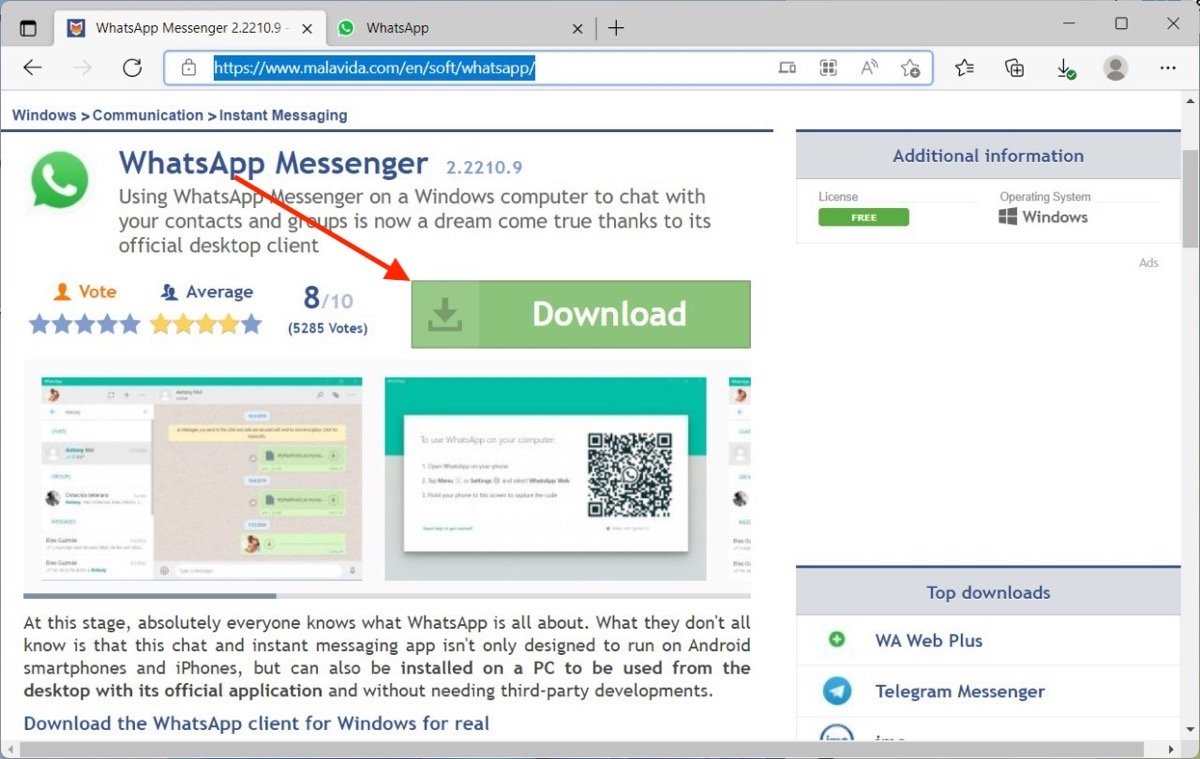Click the 8/10 score

pyautogui.click(x=328, y=298)
